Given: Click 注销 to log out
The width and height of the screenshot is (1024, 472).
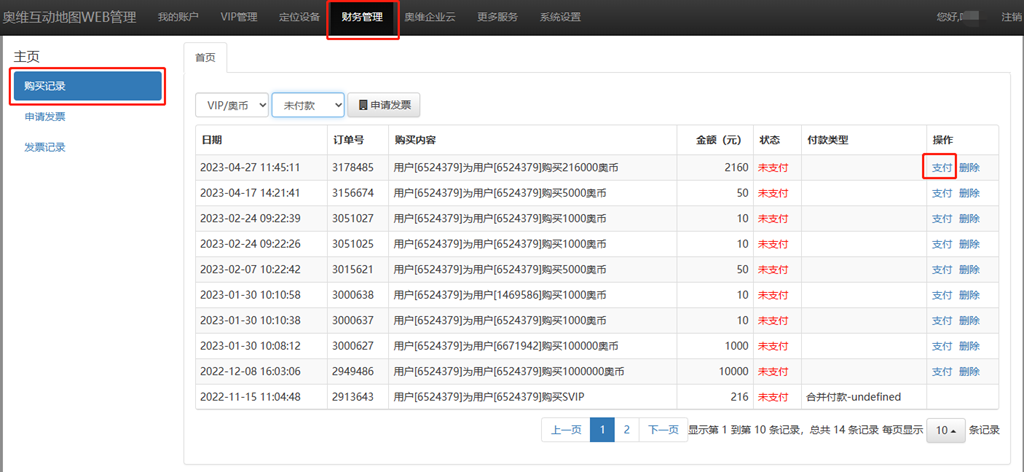Looking at the screenshot, I should pyautogui.click(x=1011, y=17).
